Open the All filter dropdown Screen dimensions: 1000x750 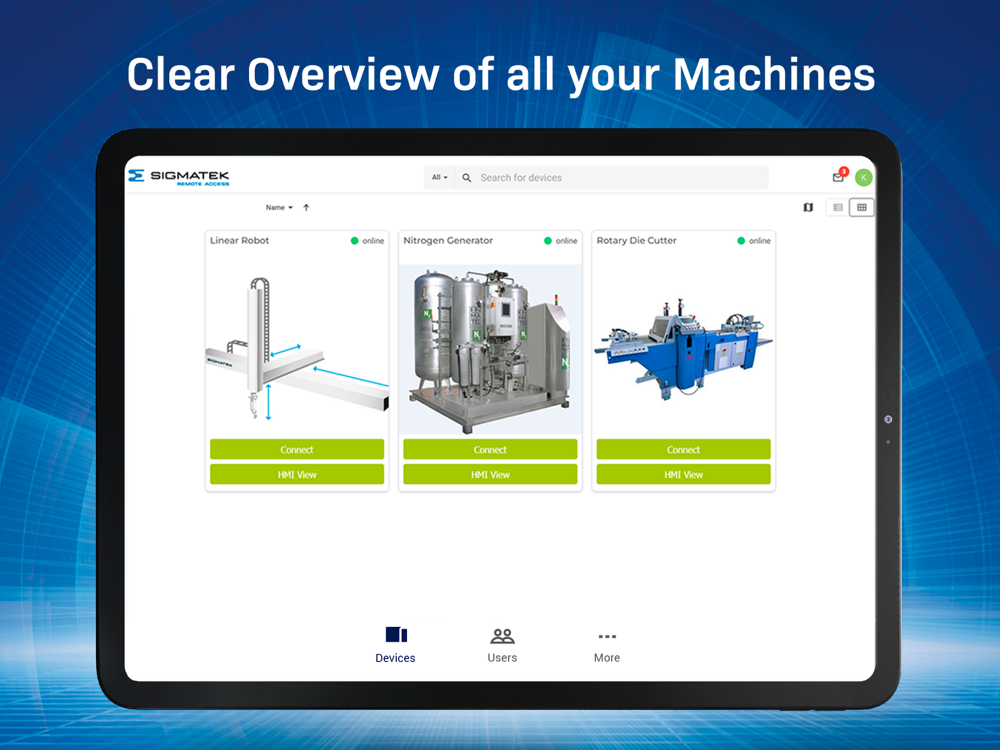(439, 177)
